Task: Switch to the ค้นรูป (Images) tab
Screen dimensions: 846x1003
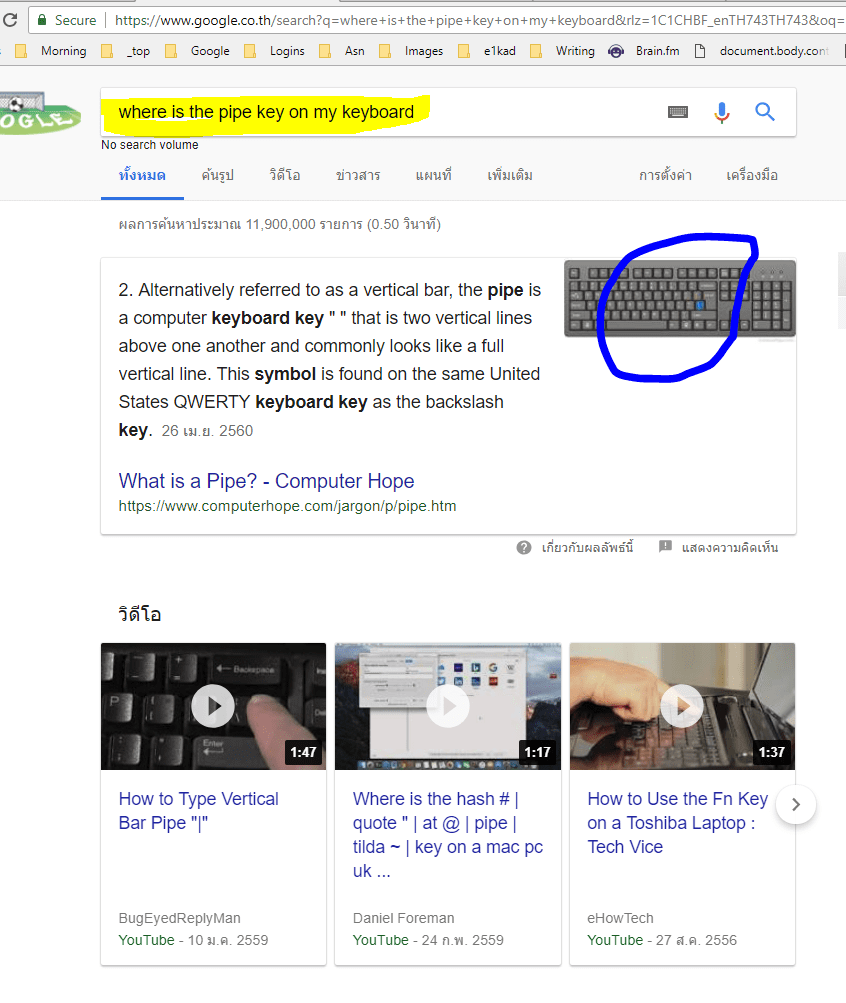Action: click(217, 175)
